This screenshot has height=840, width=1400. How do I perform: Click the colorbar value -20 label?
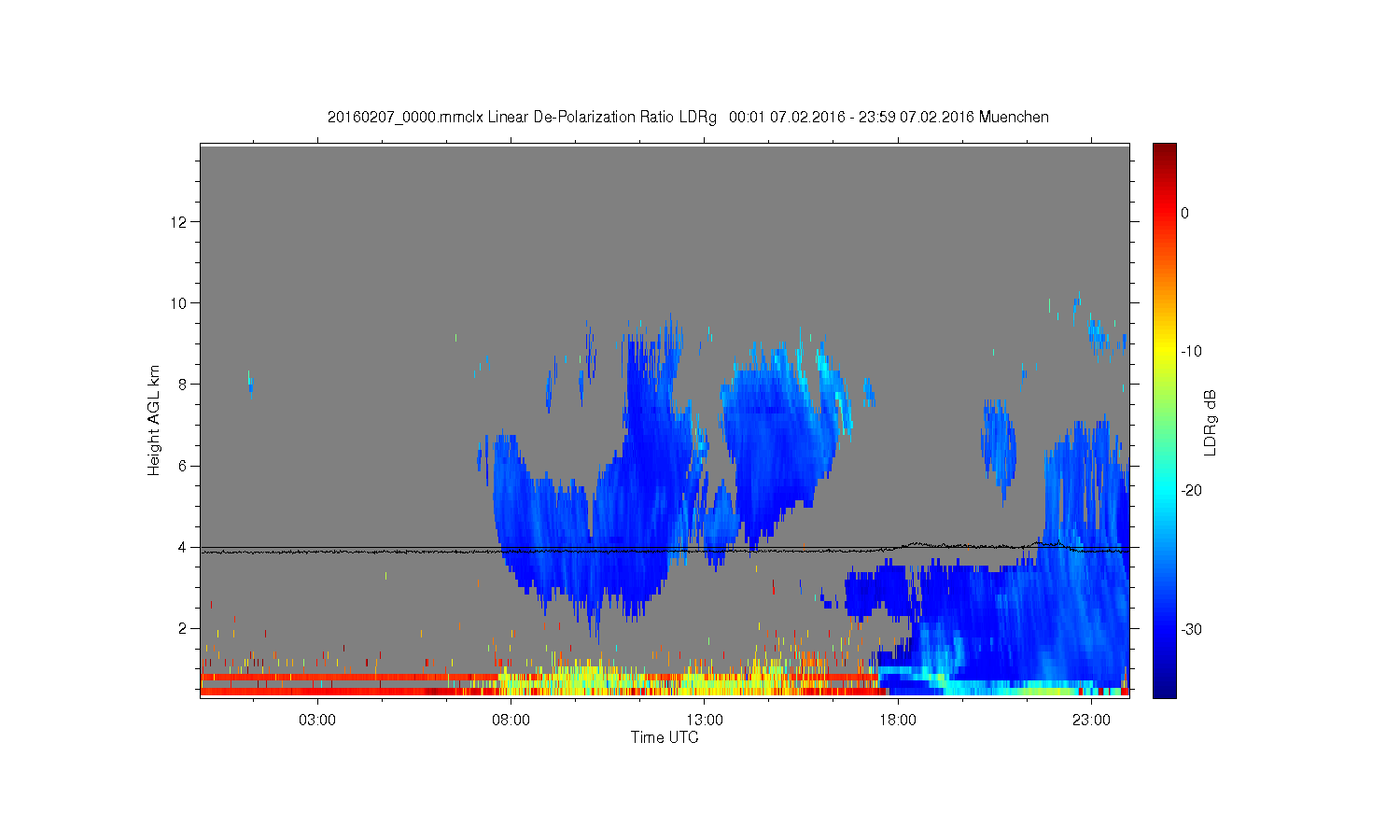[1191, 491]
